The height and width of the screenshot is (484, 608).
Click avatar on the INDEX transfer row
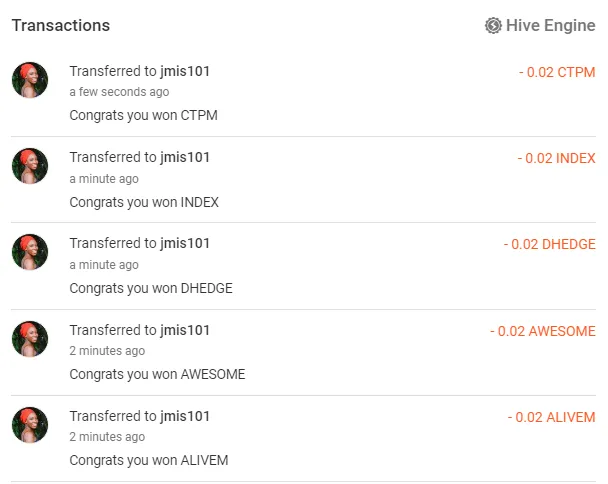pos(30,166)
